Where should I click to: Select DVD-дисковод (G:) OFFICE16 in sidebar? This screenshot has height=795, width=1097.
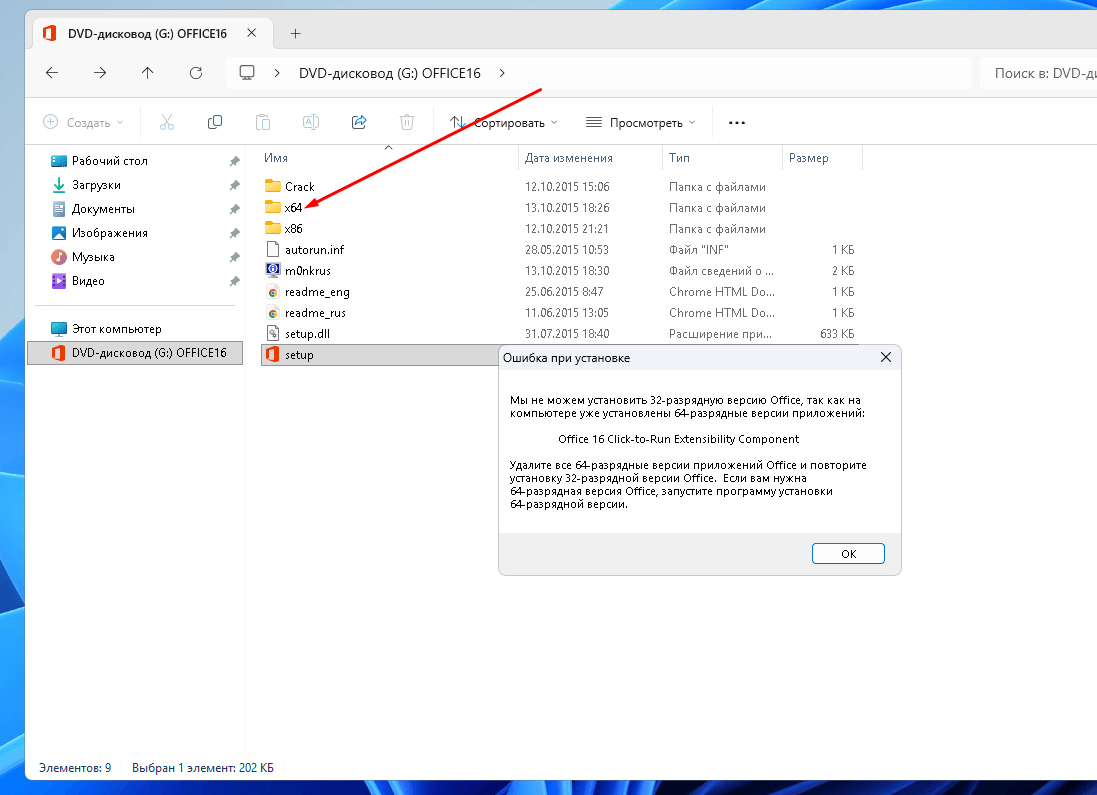pyautogui.click(x=135, y=353)
